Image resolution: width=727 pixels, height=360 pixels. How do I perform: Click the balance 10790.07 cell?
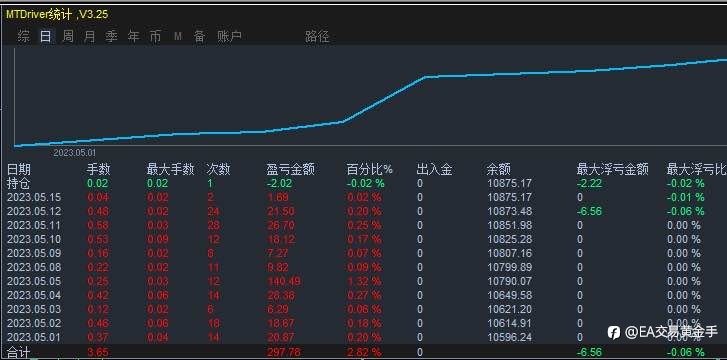click(x=510, y=281)
